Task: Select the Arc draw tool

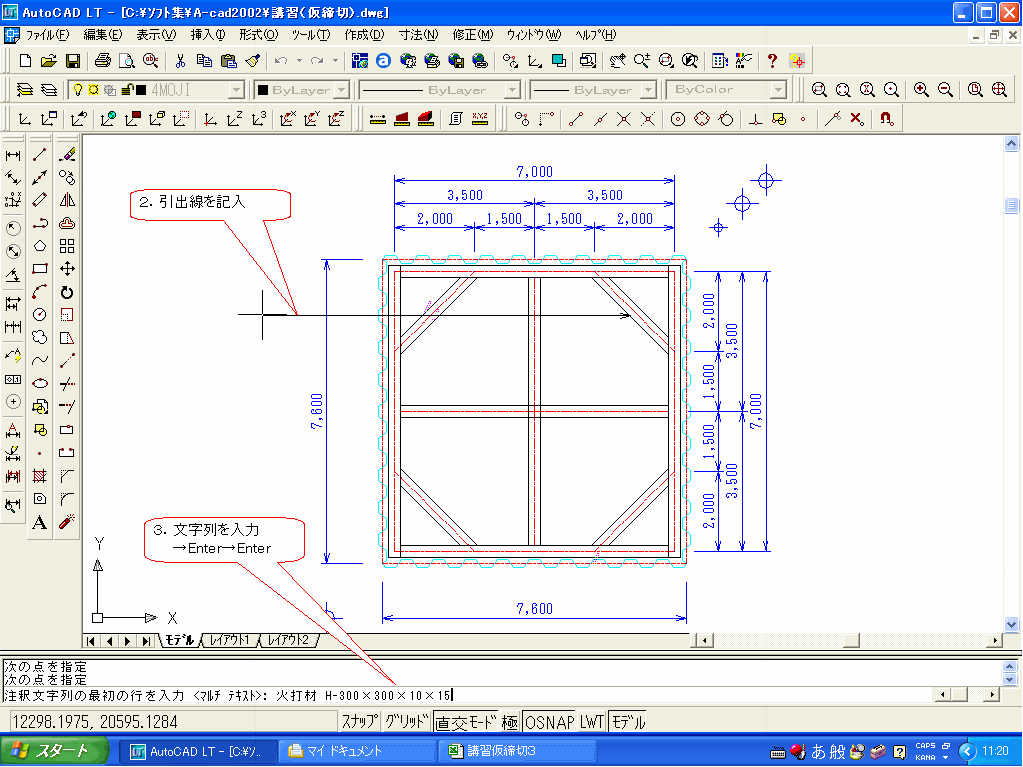Action: pos(40,292)
